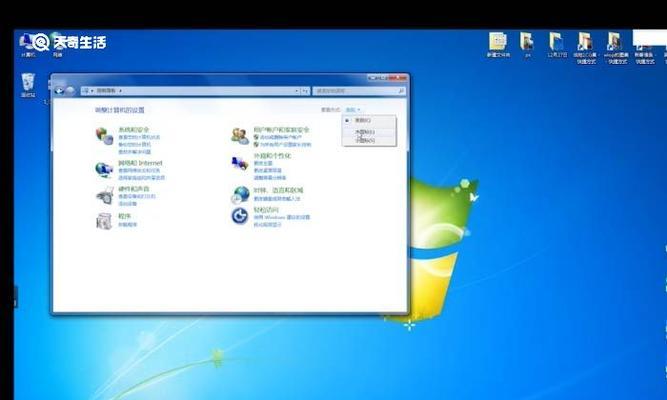Click the User Accounts and Family Safety icon
Screen dimensions: 667x400
pos(240,135)
